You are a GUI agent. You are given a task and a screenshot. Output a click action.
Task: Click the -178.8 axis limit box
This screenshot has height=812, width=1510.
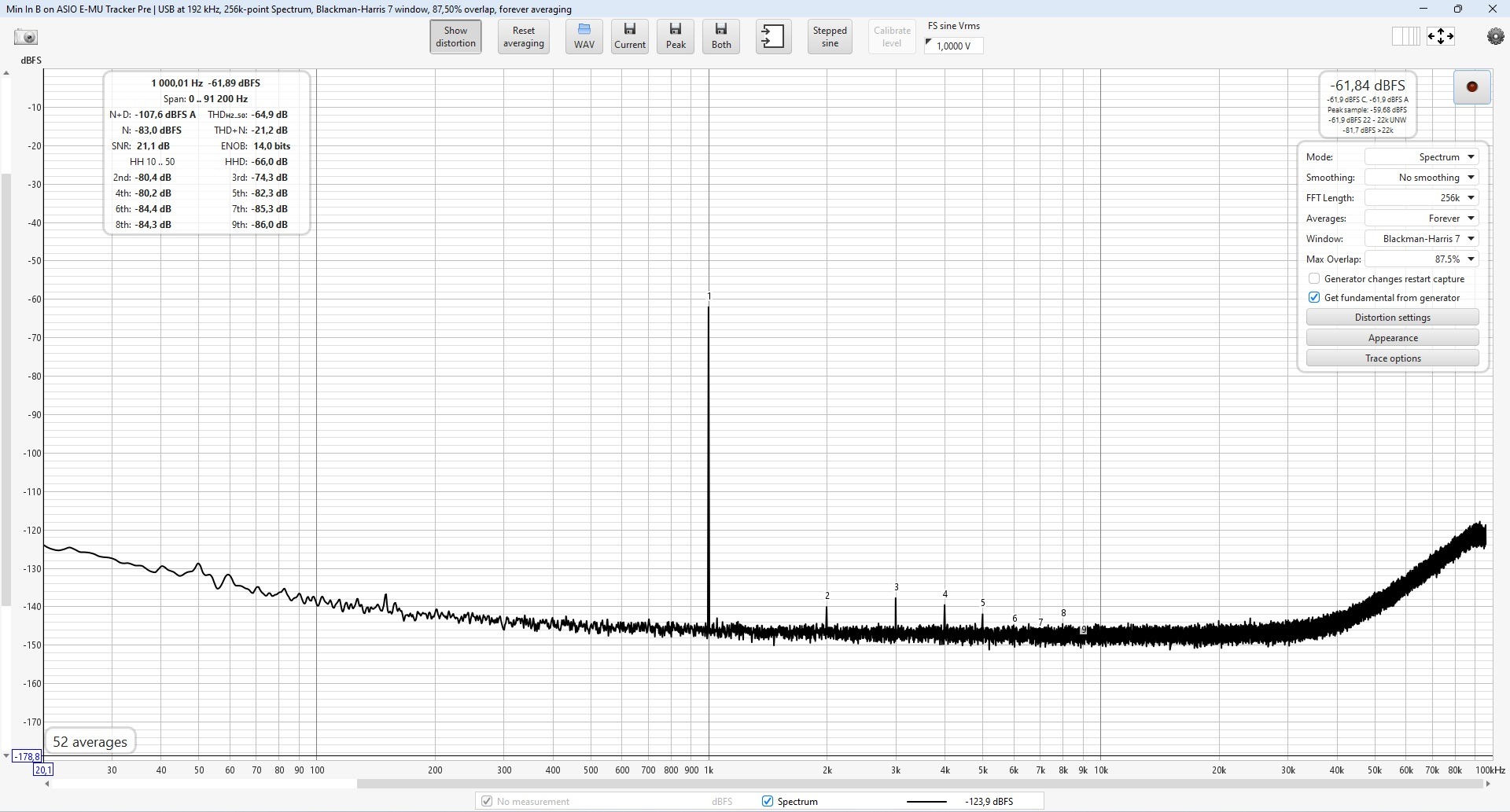click(x=27, y=757)
